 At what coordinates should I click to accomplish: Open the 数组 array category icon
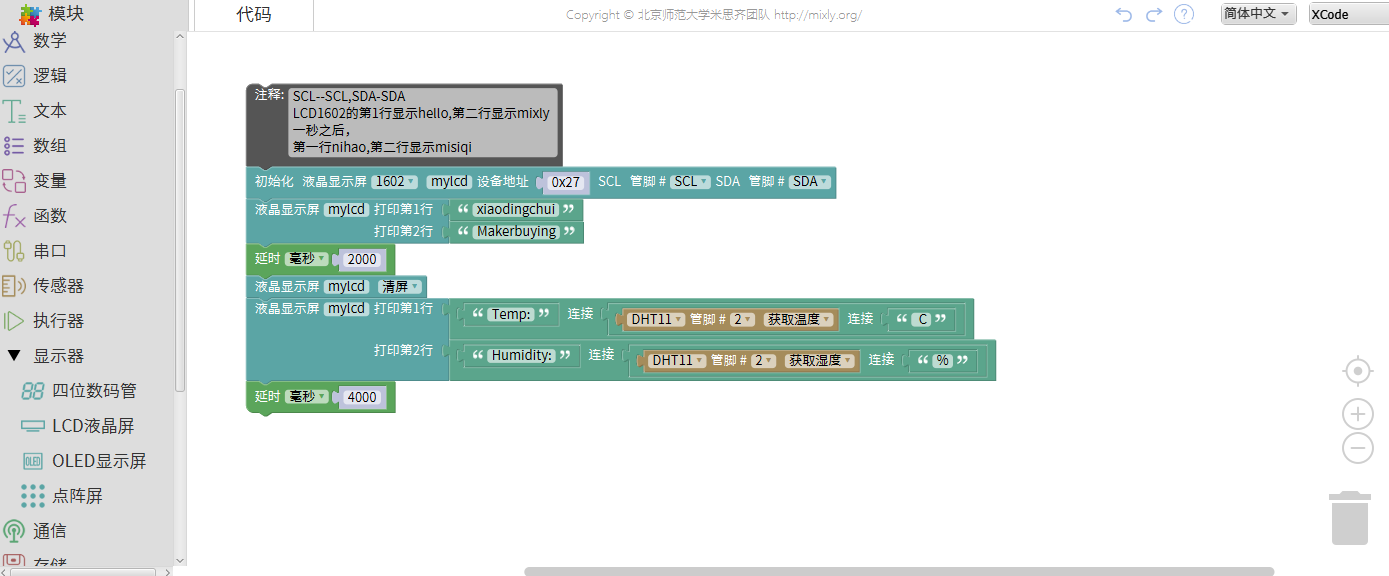click(x=14, y=146)
